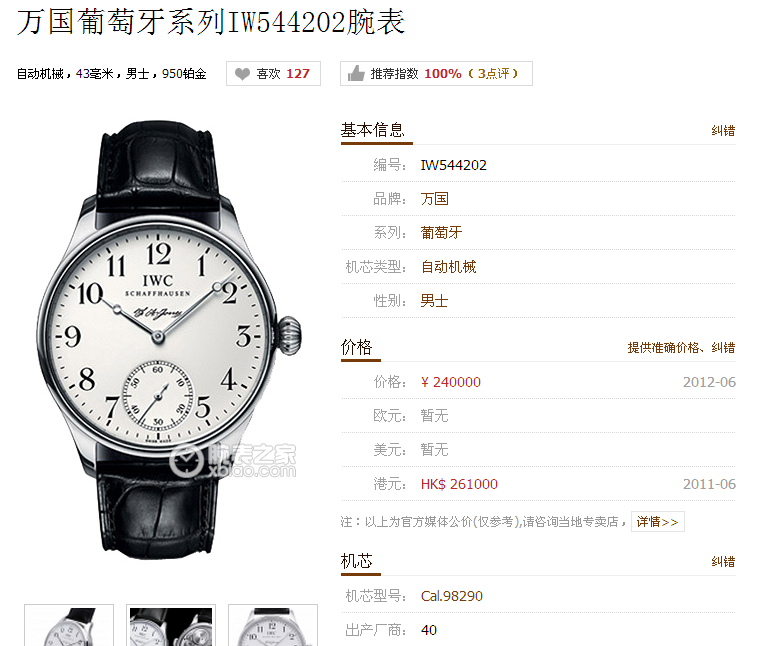765x646 pixels.
Task: Open the 万国 brand link
Action: 434,199
